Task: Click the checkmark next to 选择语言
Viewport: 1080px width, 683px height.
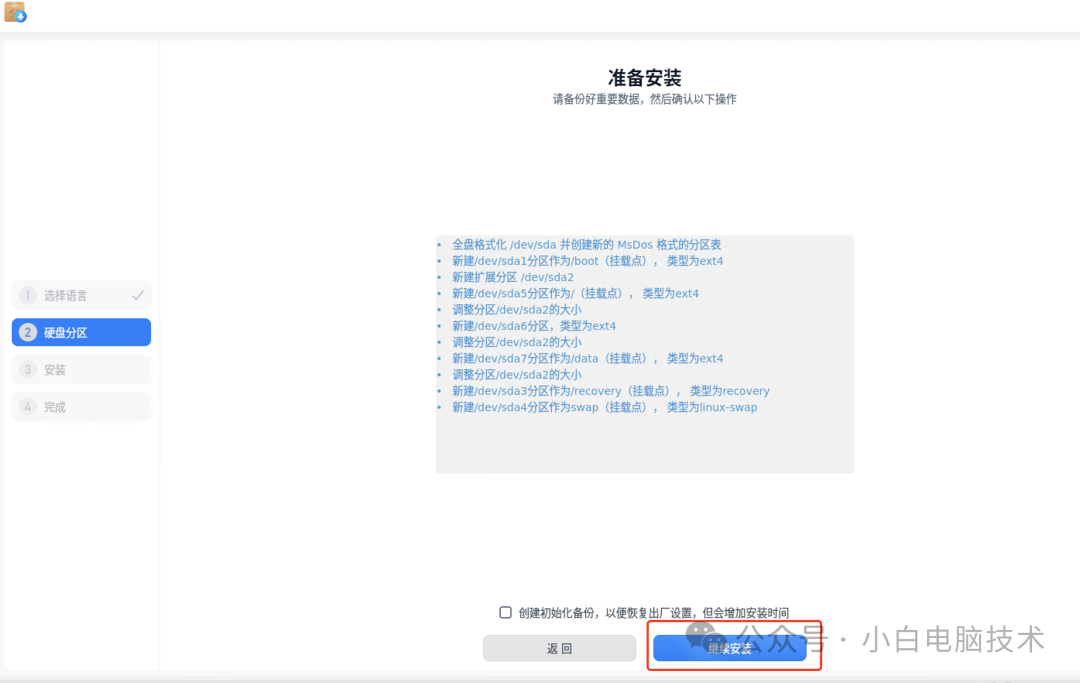Action: pos(138,295)
